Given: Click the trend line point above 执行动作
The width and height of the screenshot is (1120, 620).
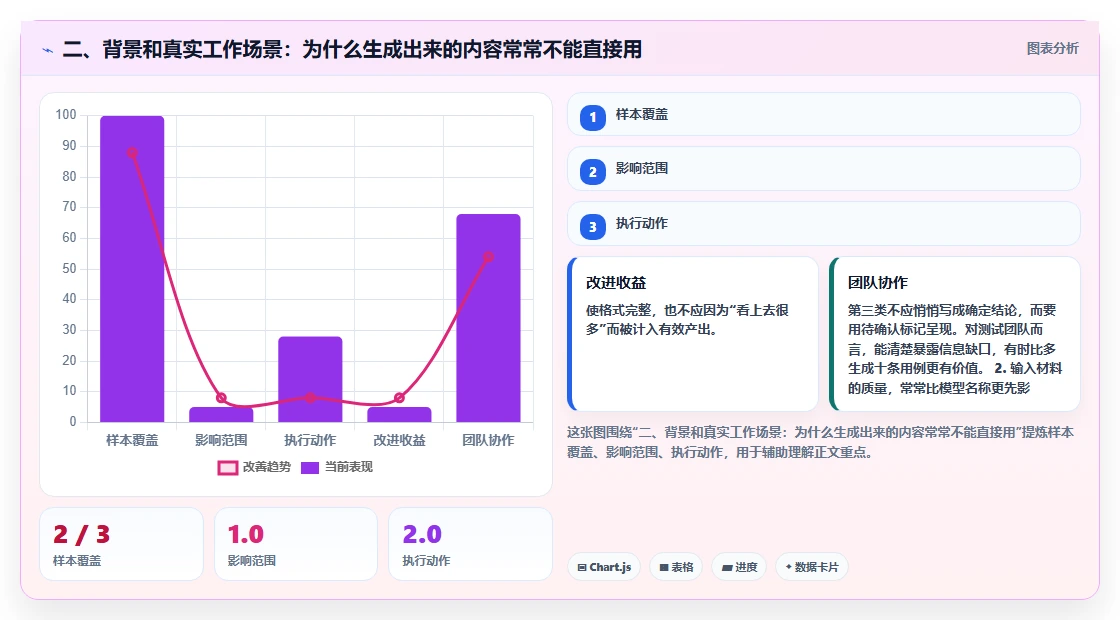Looking at the screenshot, I should pos(310,398).
